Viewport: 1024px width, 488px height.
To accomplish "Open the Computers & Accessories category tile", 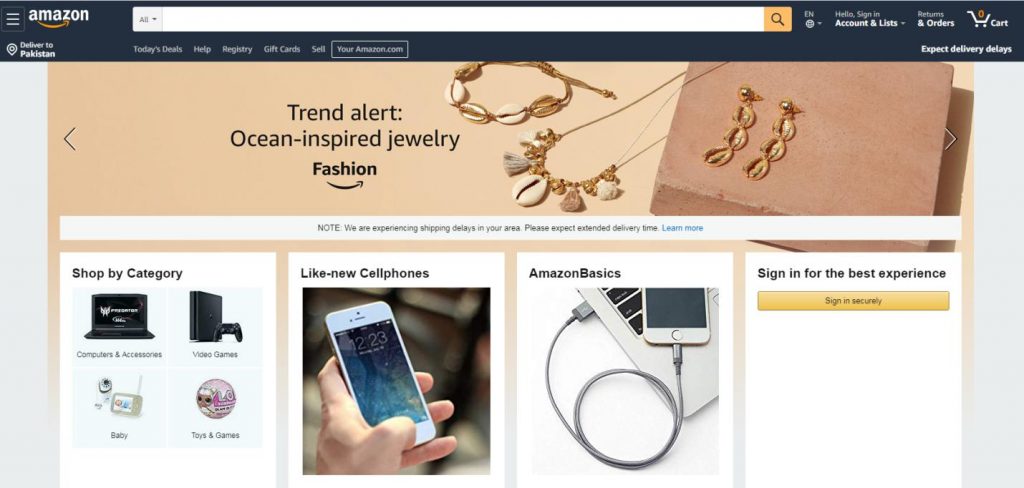I will pos(119,325).
